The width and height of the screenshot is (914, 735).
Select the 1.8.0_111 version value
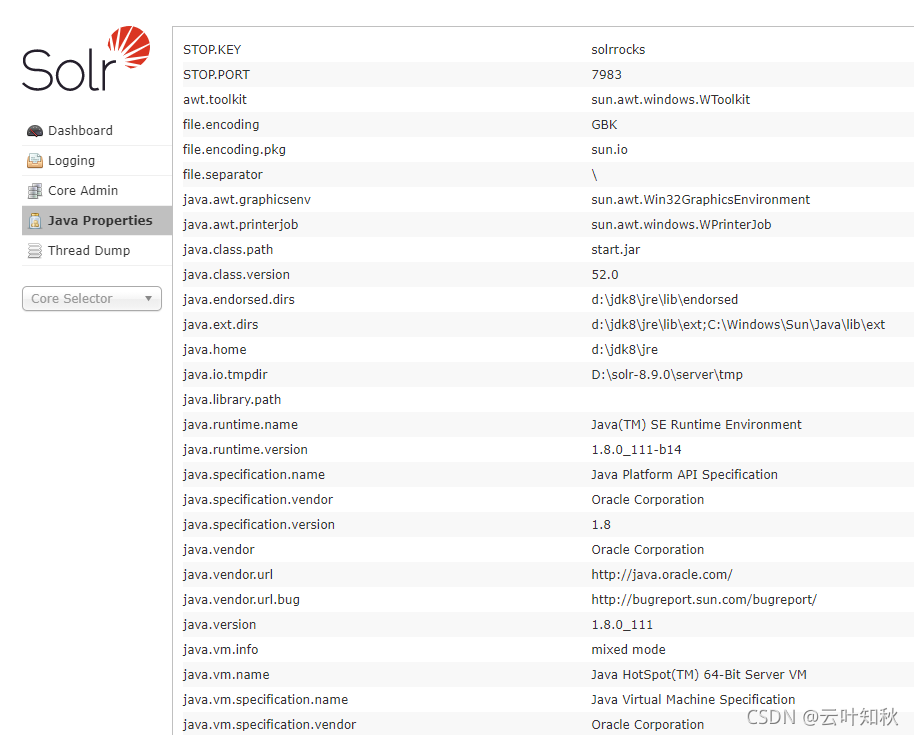click(622, 625)
